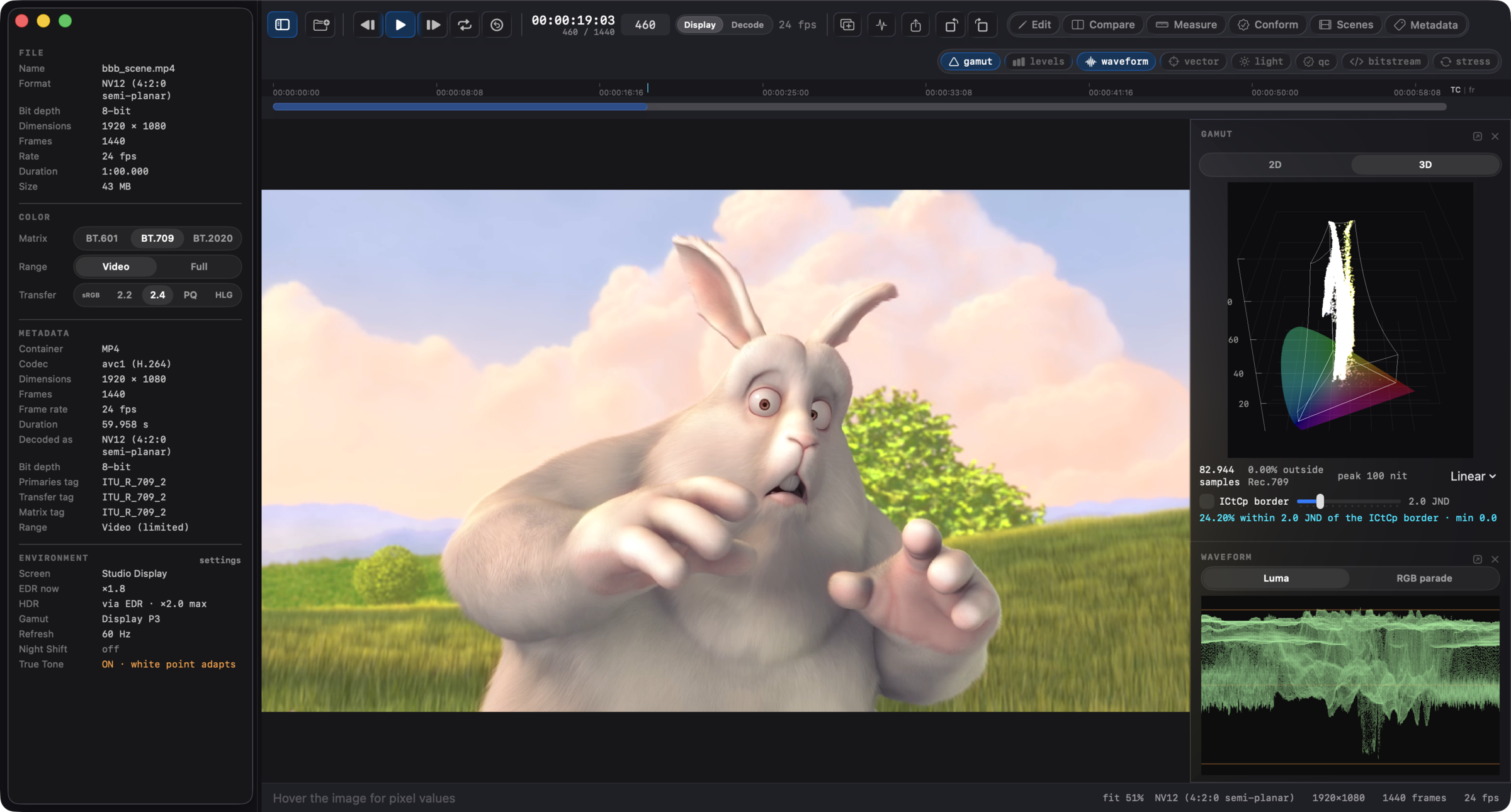Rotate the image clockwise

click(982, 25)
